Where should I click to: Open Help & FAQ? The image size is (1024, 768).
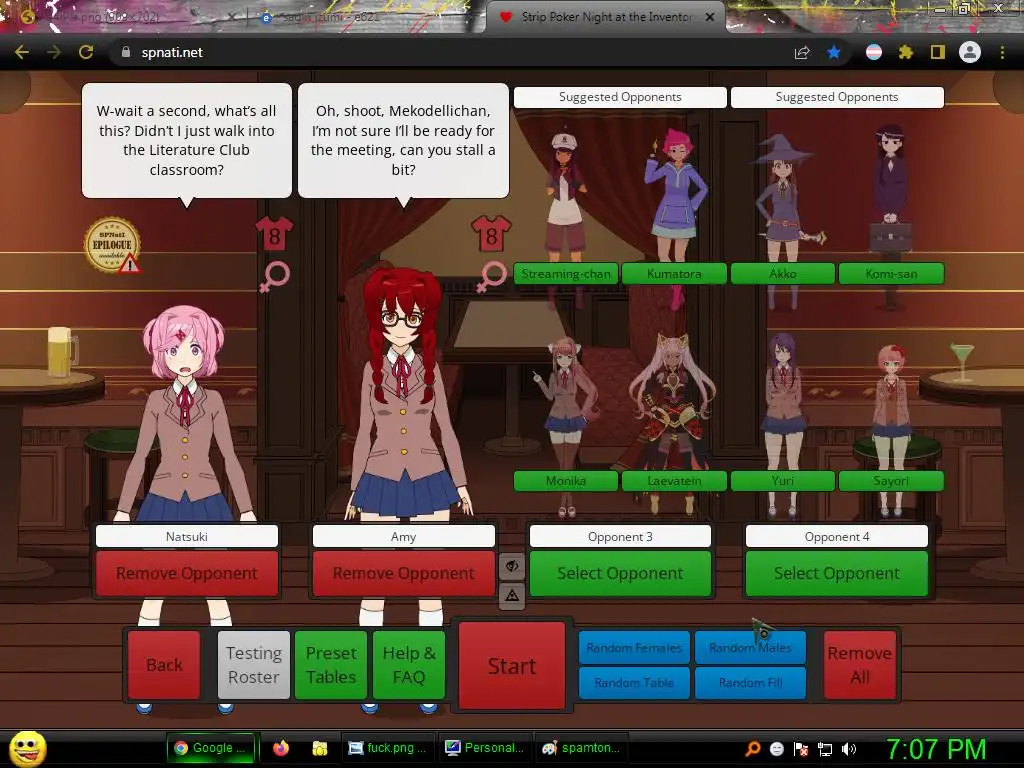(x=409, y=665)
